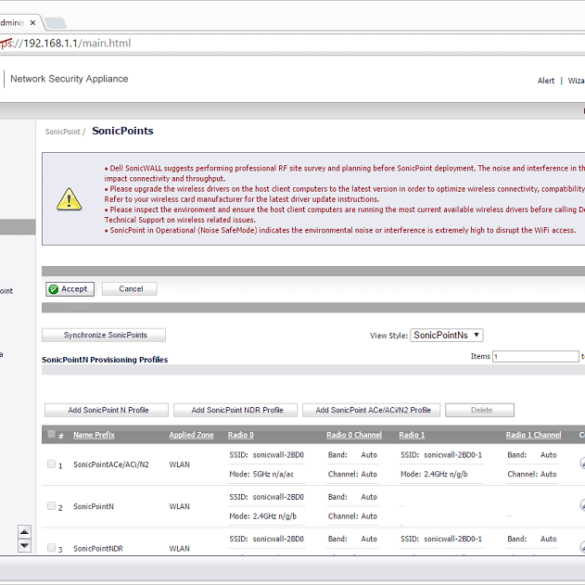The image size is (585, 585).
Task: Select the SonicPointACe/ACi/N2 name text
Action: (x=111, y=464)
